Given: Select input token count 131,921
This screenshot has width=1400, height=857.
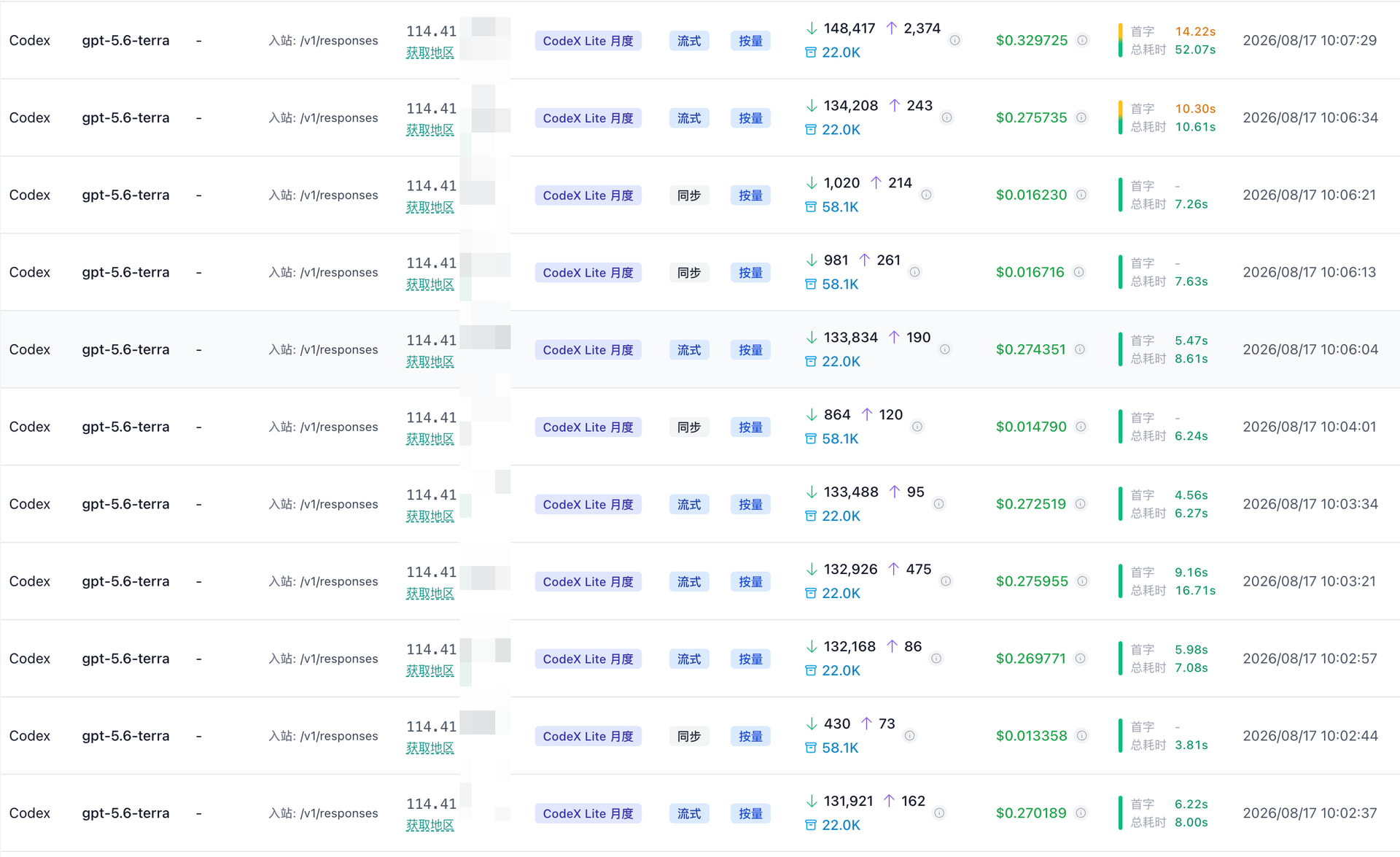Looking at the screenshot, I should [848, 802].
